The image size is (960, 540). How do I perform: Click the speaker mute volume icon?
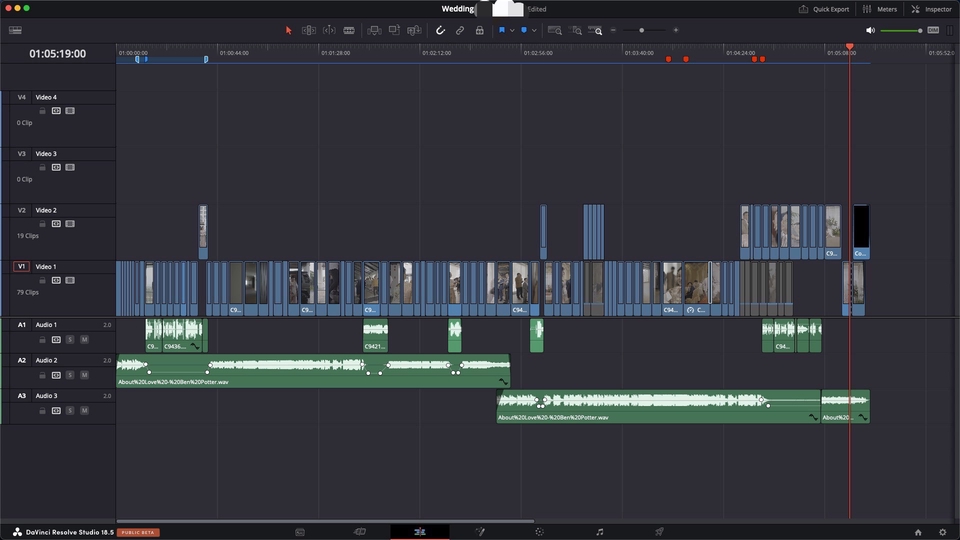870,30
